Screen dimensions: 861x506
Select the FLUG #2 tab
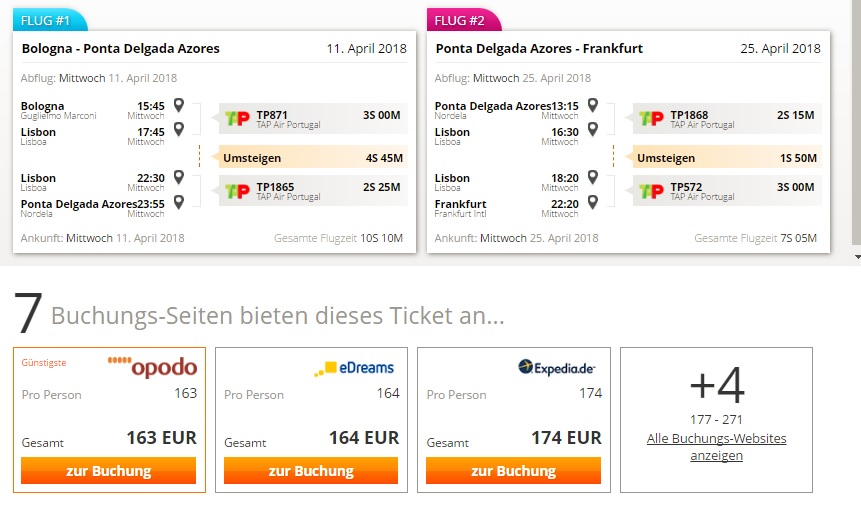pos(464,20)
